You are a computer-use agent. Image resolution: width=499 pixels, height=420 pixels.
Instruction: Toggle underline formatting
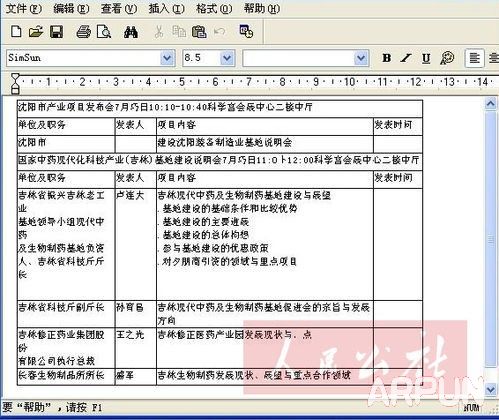tap(426, 58)
